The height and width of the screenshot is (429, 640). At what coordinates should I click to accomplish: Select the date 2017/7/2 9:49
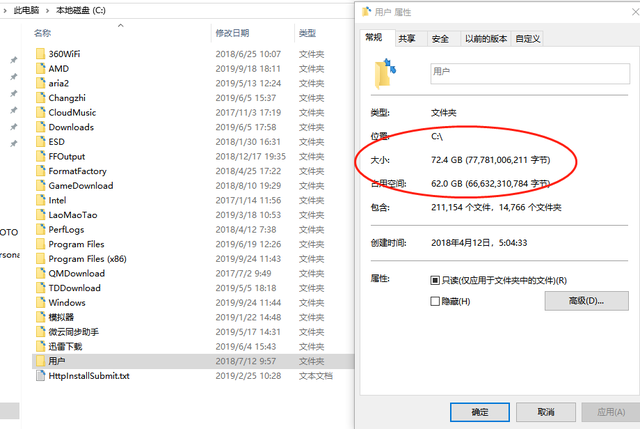tap(243, 273)
